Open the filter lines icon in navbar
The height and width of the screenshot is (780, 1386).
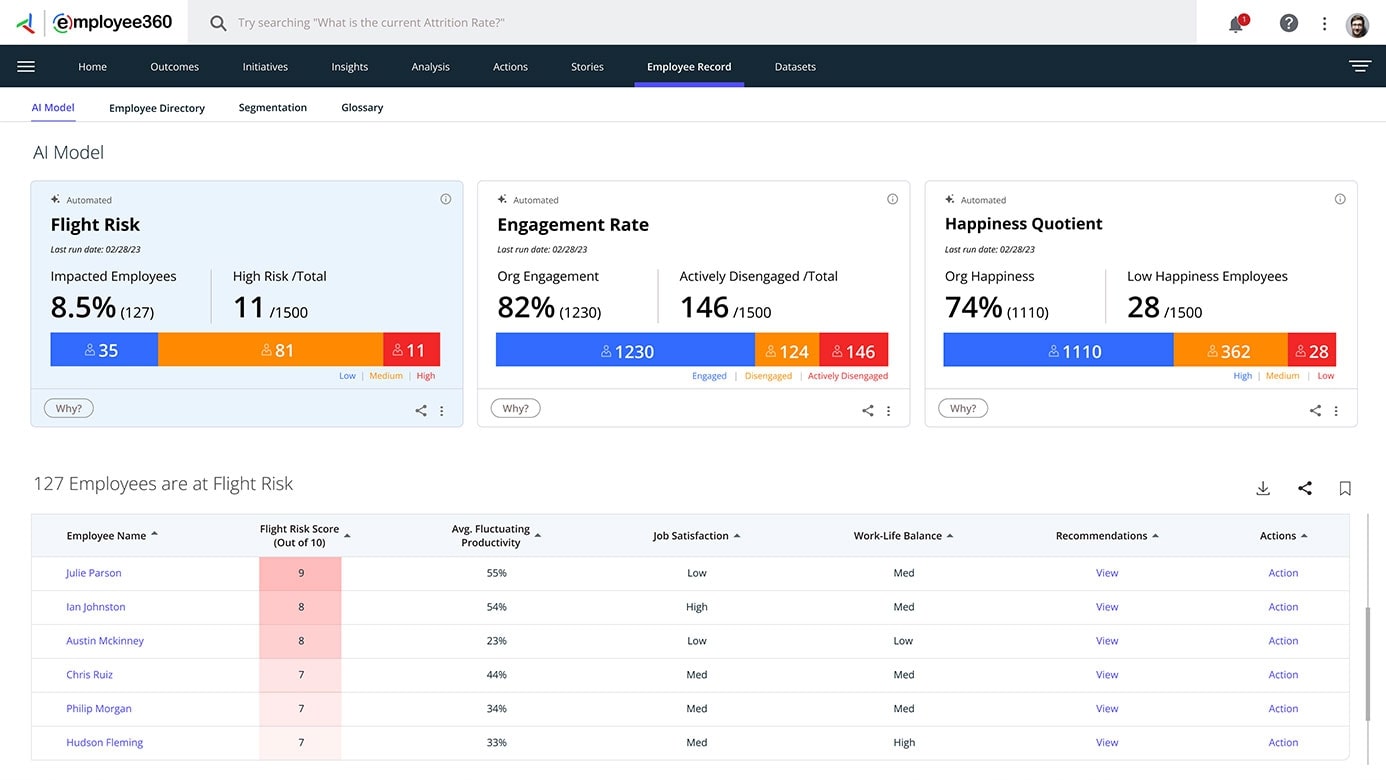1359,67
